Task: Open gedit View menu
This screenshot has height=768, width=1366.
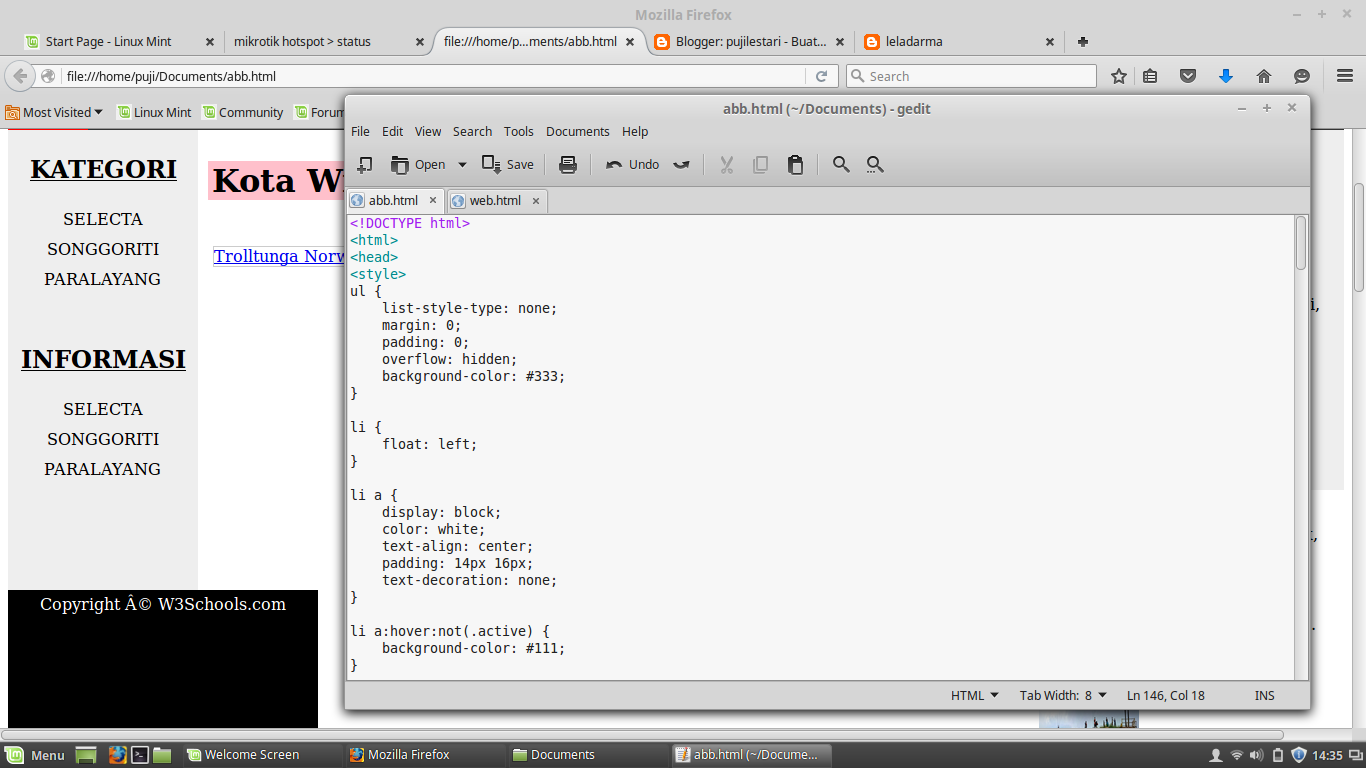Action: [x=428, y=131]
